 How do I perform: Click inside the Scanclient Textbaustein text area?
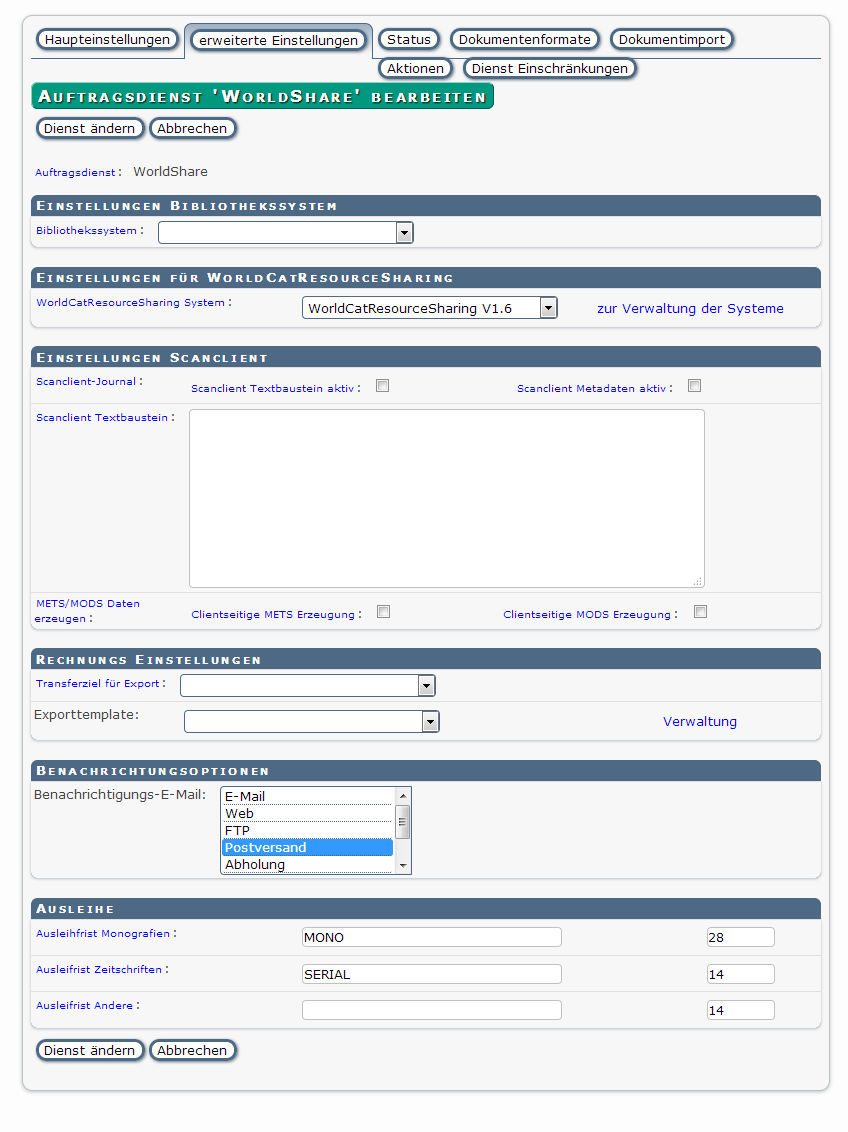(x=447, y=499)
